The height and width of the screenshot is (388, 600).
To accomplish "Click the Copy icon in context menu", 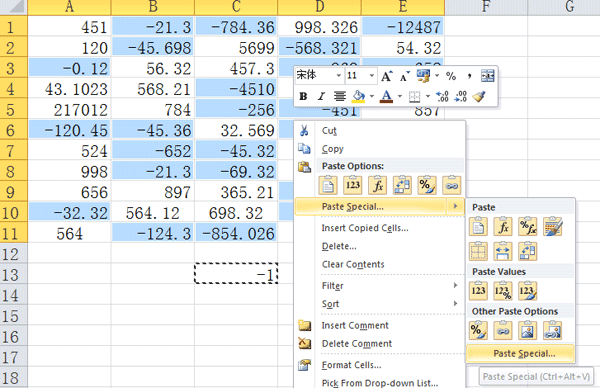I will 304,148.
